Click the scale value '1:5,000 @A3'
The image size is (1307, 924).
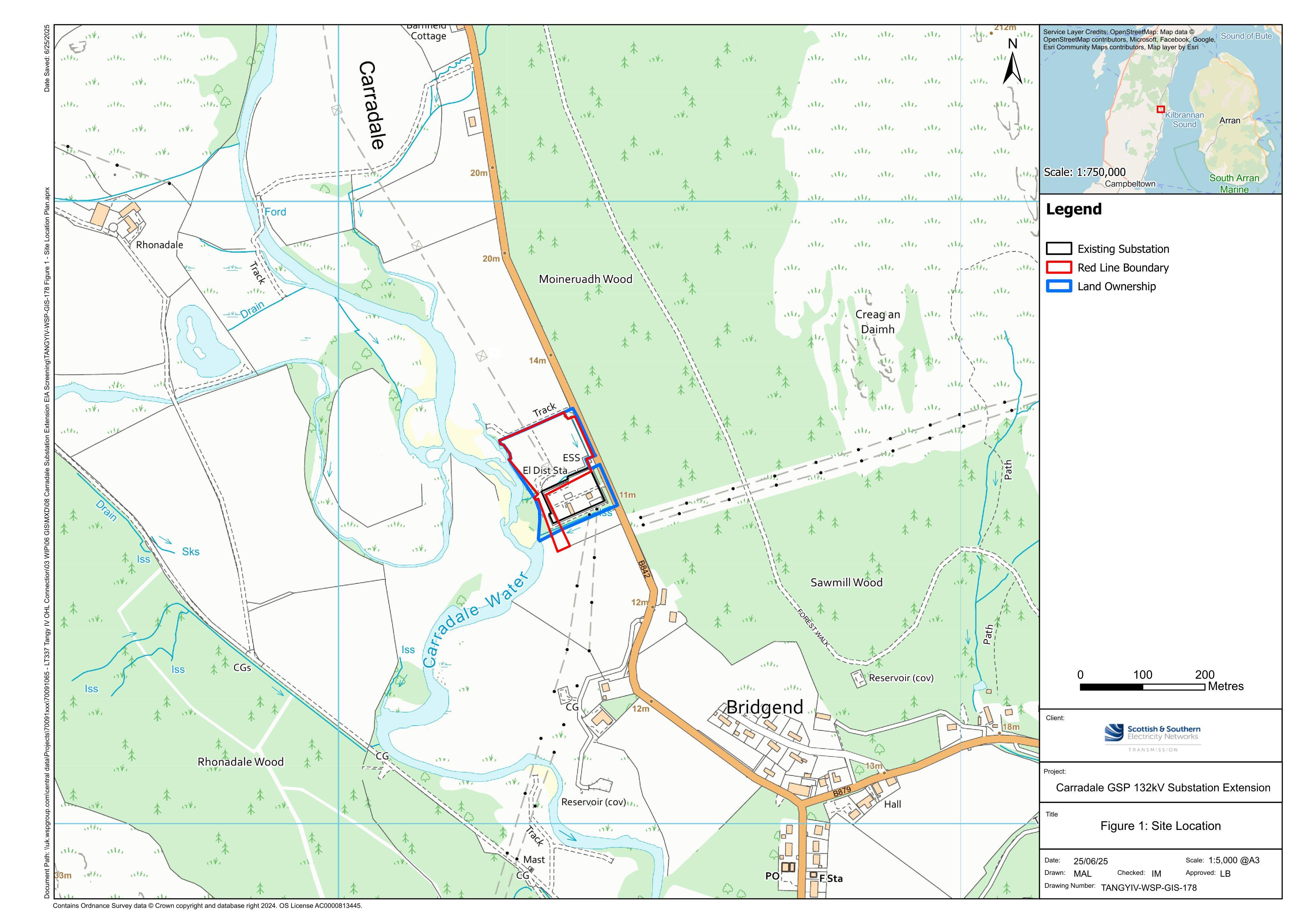[x=1234, y=860]
